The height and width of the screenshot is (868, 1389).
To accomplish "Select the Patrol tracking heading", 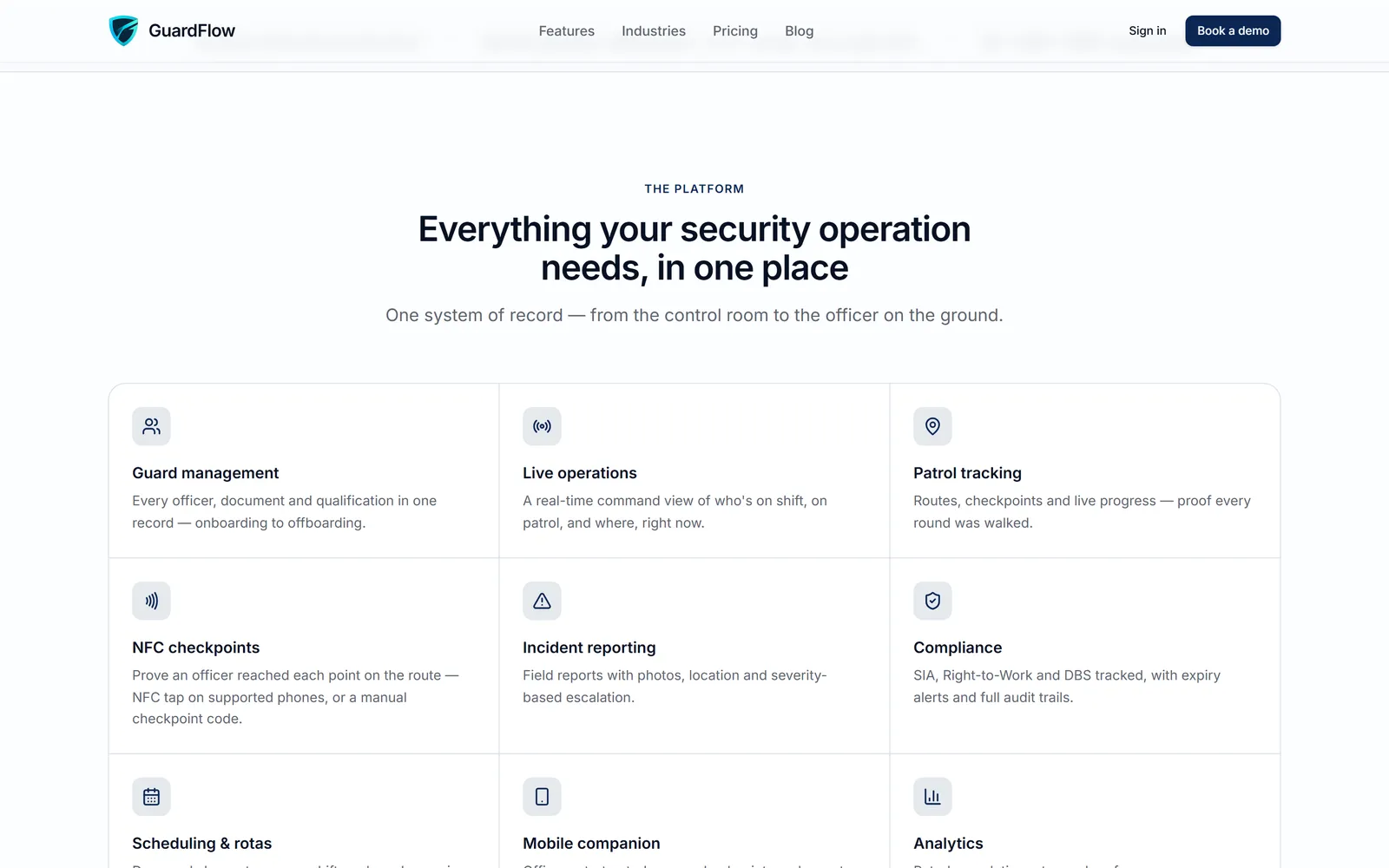I will [967, 473].
